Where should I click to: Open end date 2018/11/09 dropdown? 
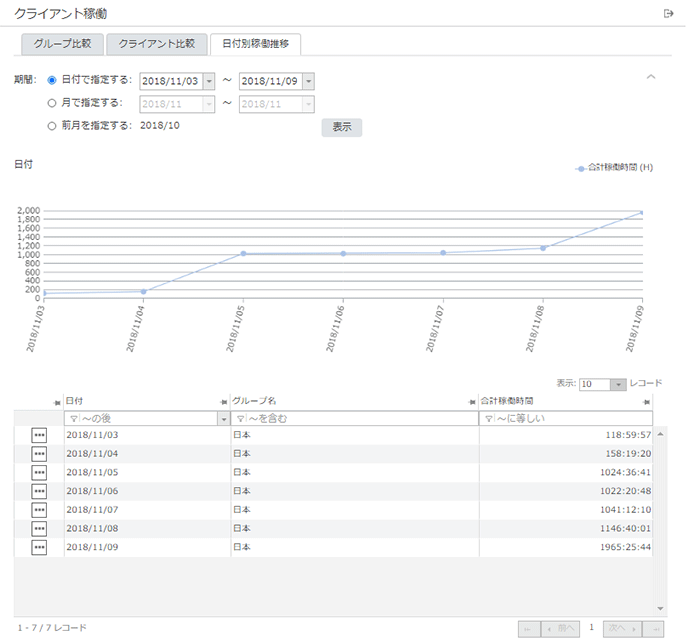[308, 81]
